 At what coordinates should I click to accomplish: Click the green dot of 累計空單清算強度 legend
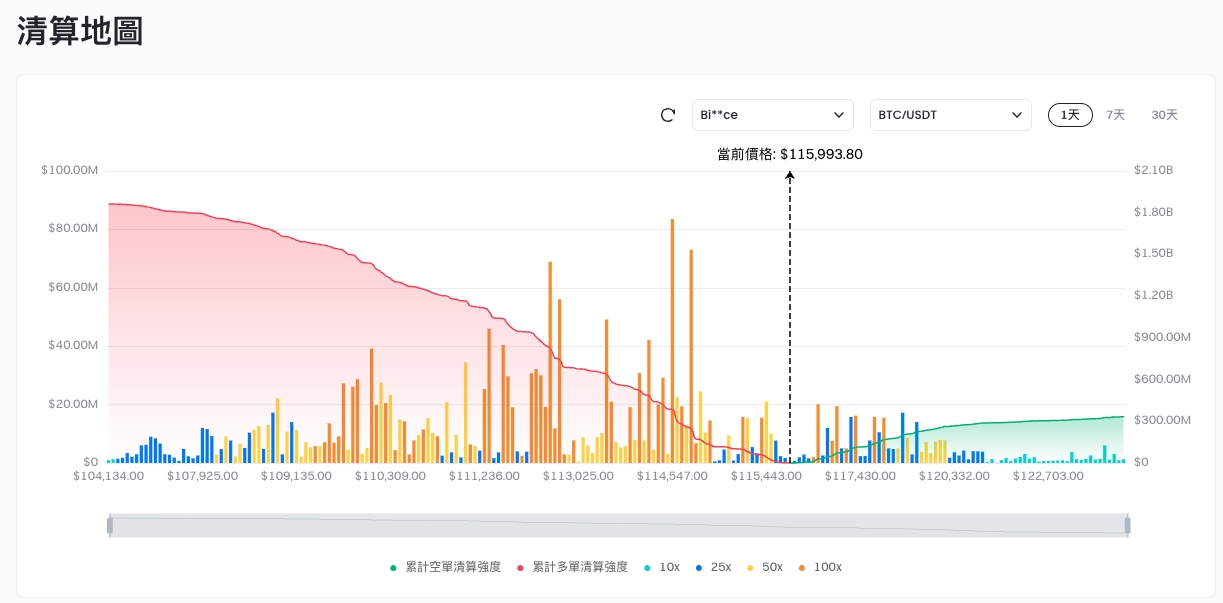point(394,568)
